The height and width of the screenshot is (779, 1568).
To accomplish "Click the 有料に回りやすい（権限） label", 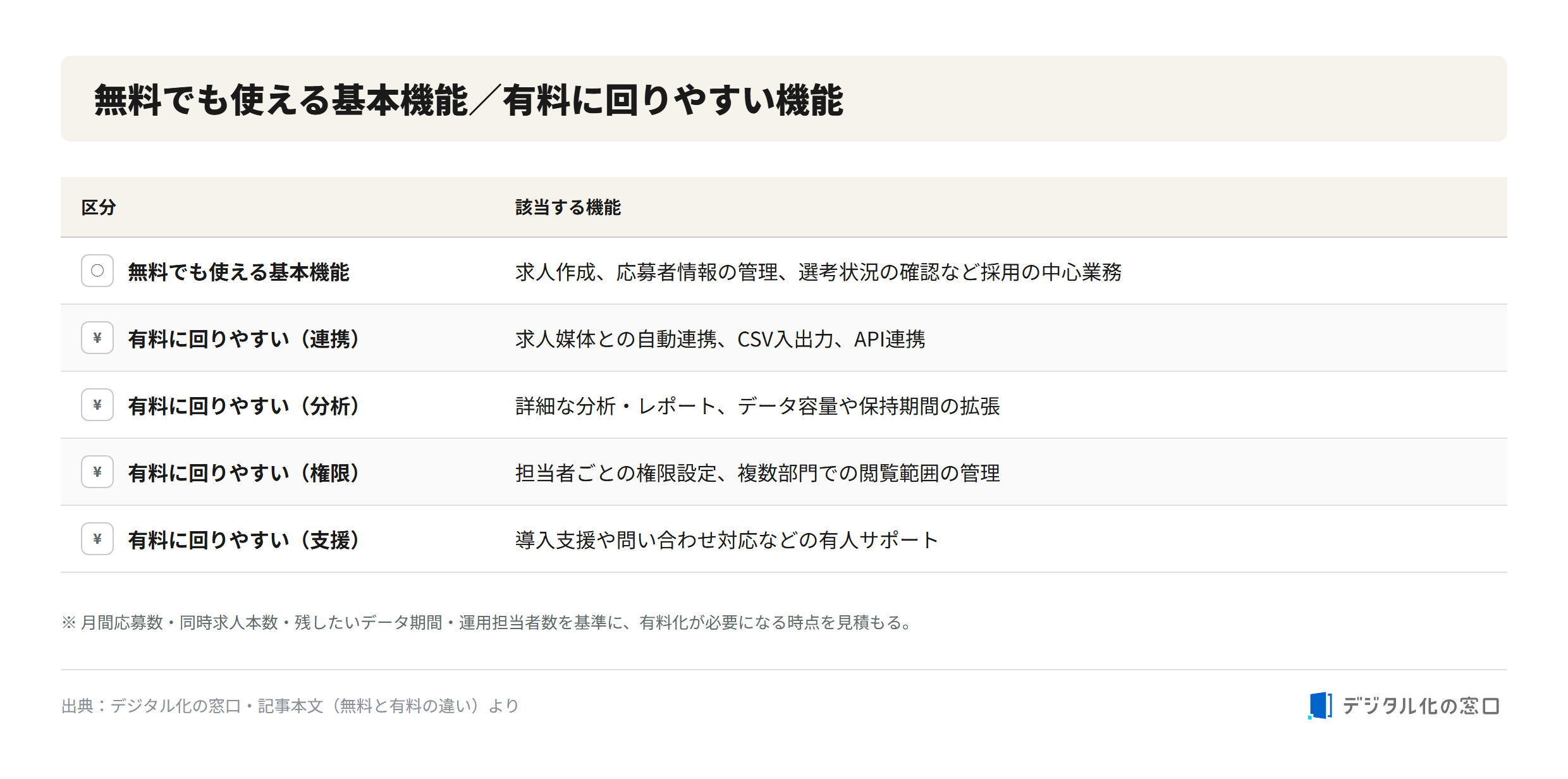I will tap(243, 473).
